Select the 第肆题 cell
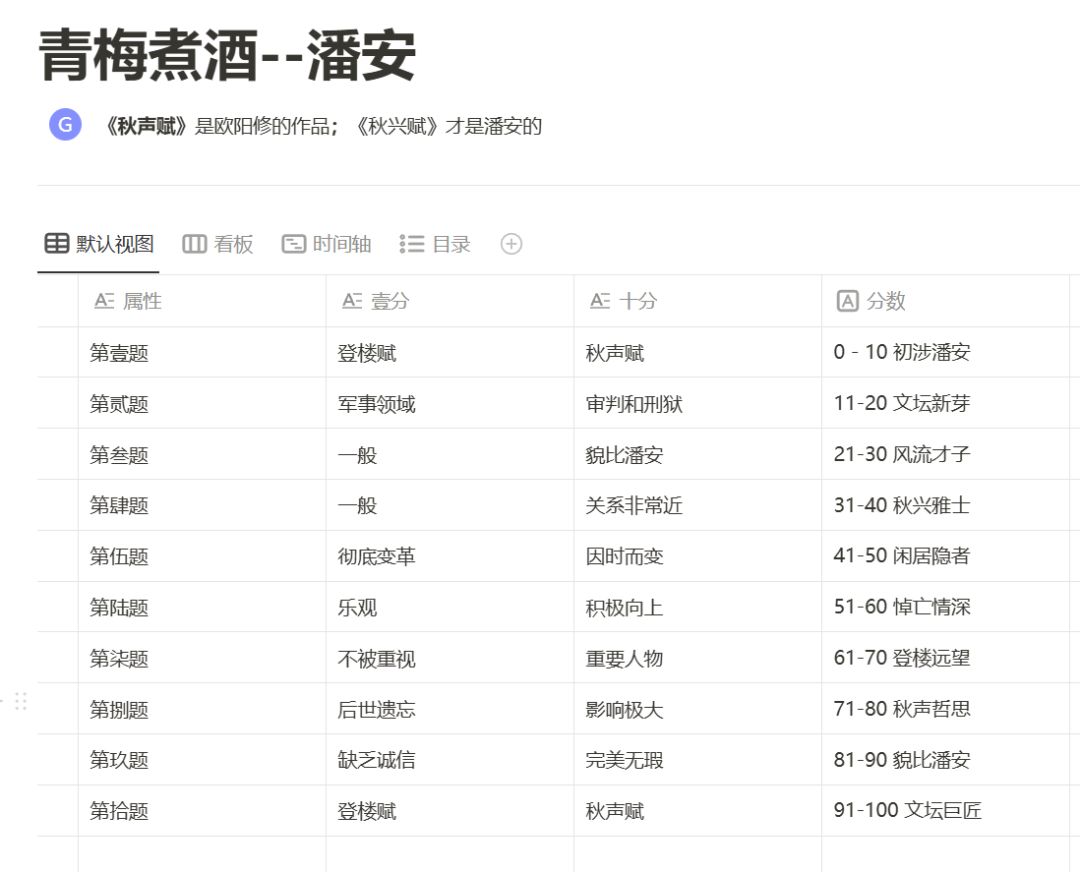Screen dimensions: 1080x872 tap(202, 506)
